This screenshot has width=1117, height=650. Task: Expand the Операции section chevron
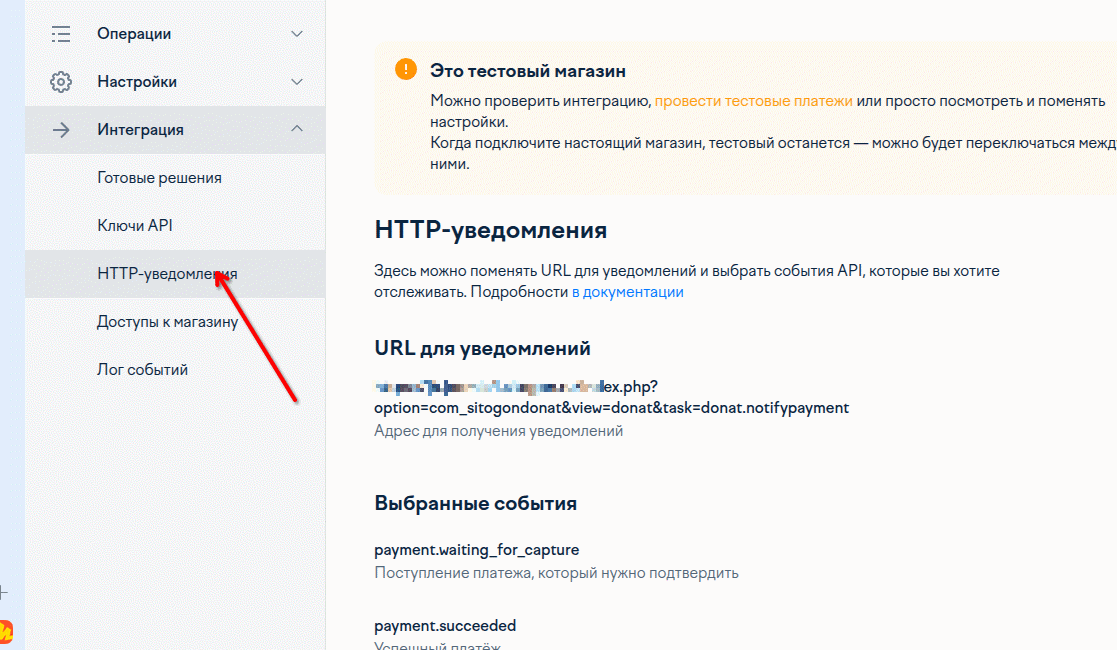[x=296, y=34]
